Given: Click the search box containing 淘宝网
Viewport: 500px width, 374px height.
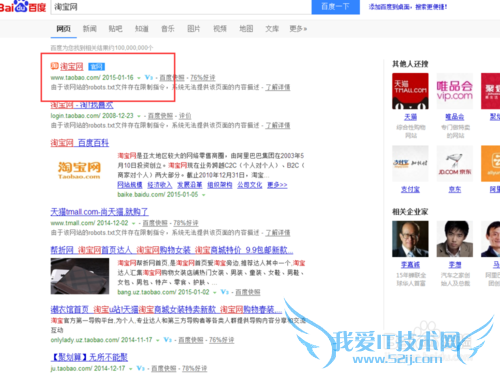Looking at the screenshot, I should (181, 7).
